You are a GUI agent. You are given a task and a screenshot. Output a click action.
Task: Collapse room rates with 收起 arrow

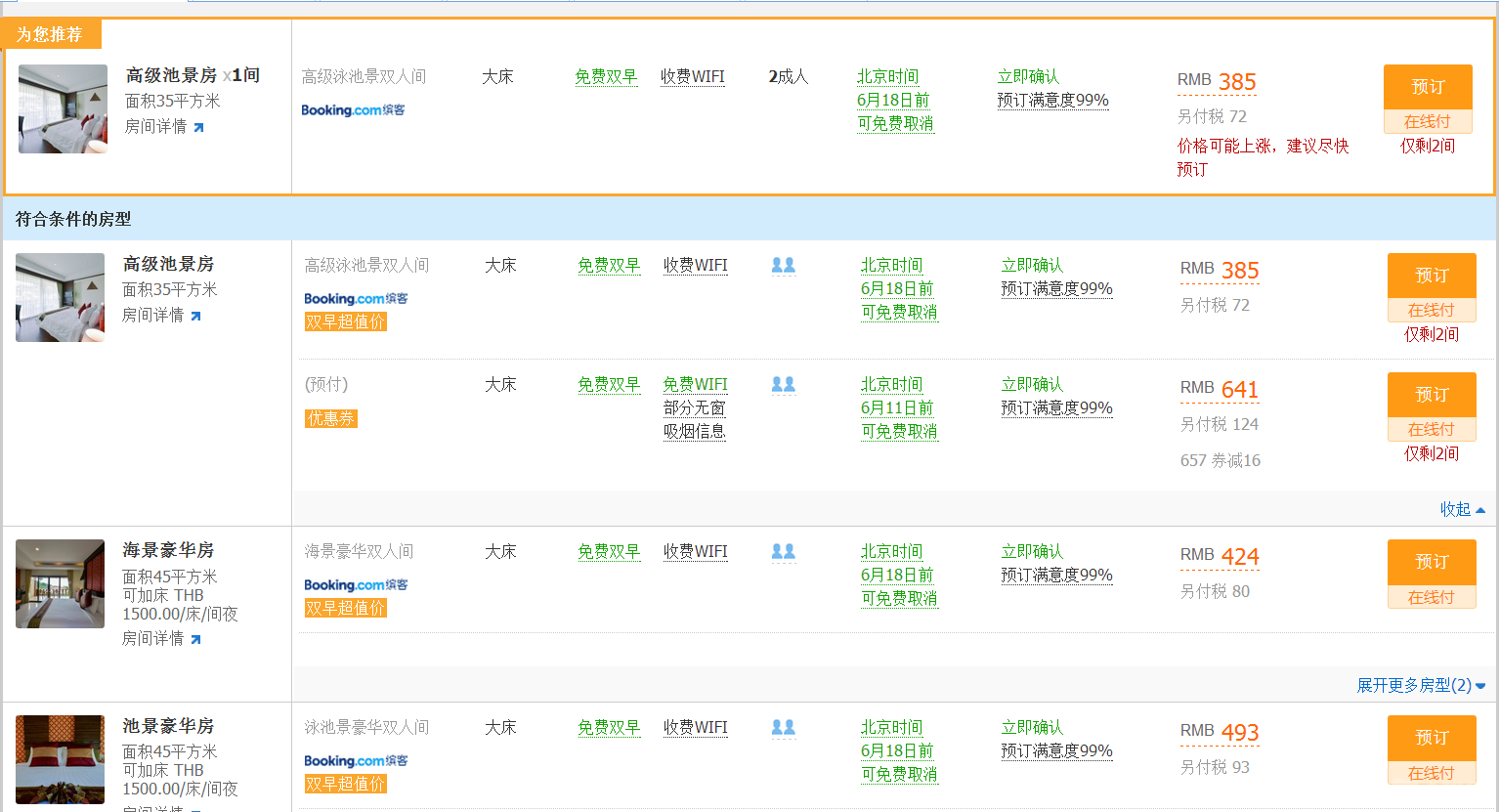click(1463, 509)
